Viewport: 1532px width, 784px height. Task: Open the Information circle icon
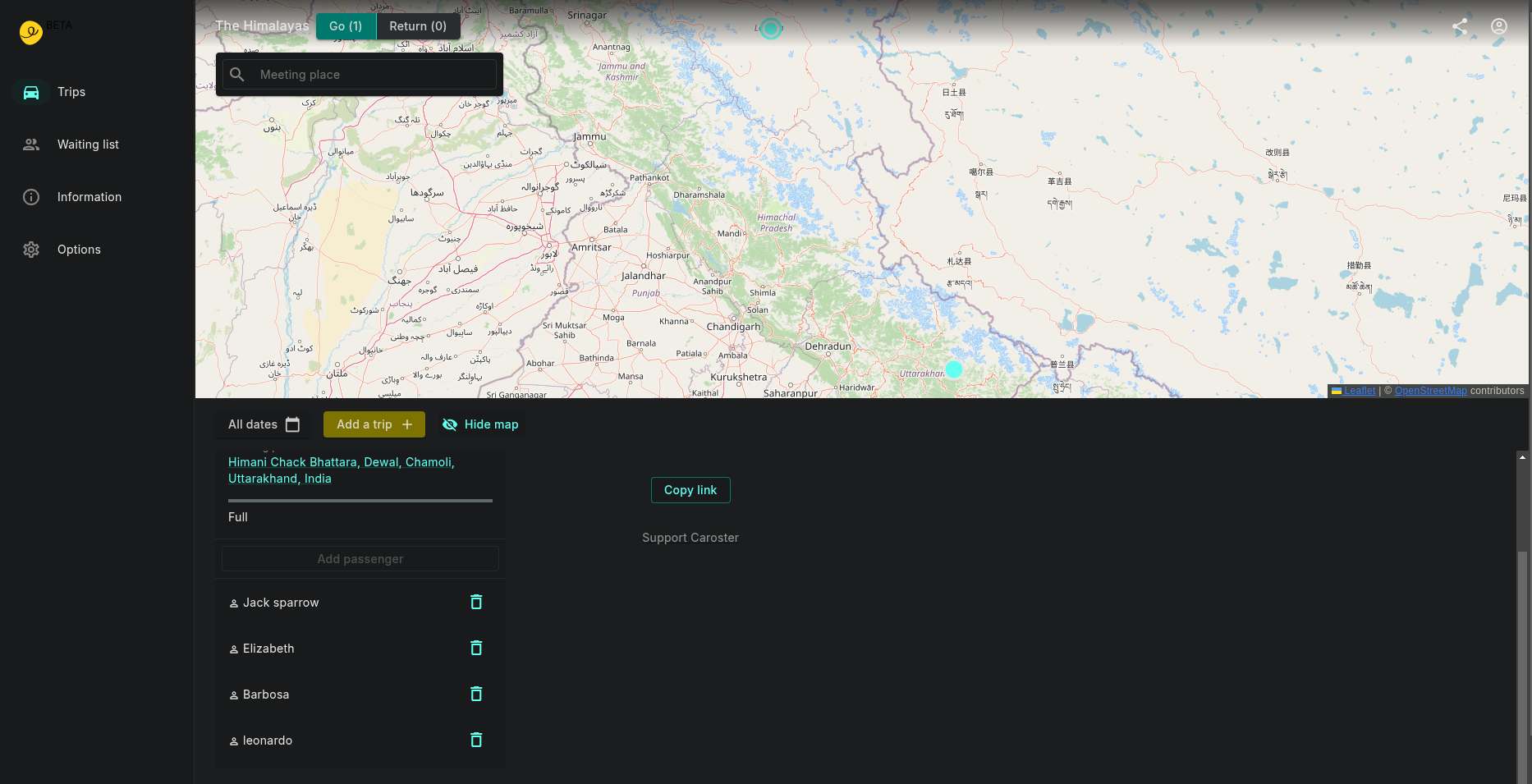pos(31,197)
